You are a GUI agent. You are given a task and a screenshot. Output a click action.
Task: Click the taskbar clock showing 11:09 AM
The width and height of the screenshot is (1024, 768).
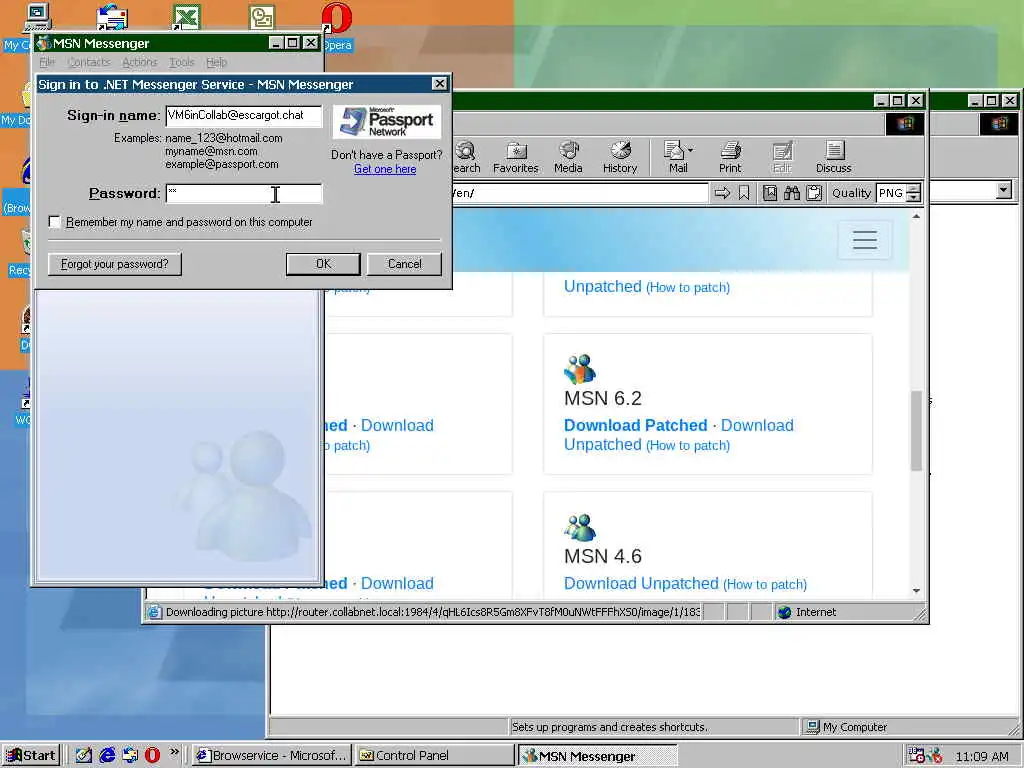(982, 756)
